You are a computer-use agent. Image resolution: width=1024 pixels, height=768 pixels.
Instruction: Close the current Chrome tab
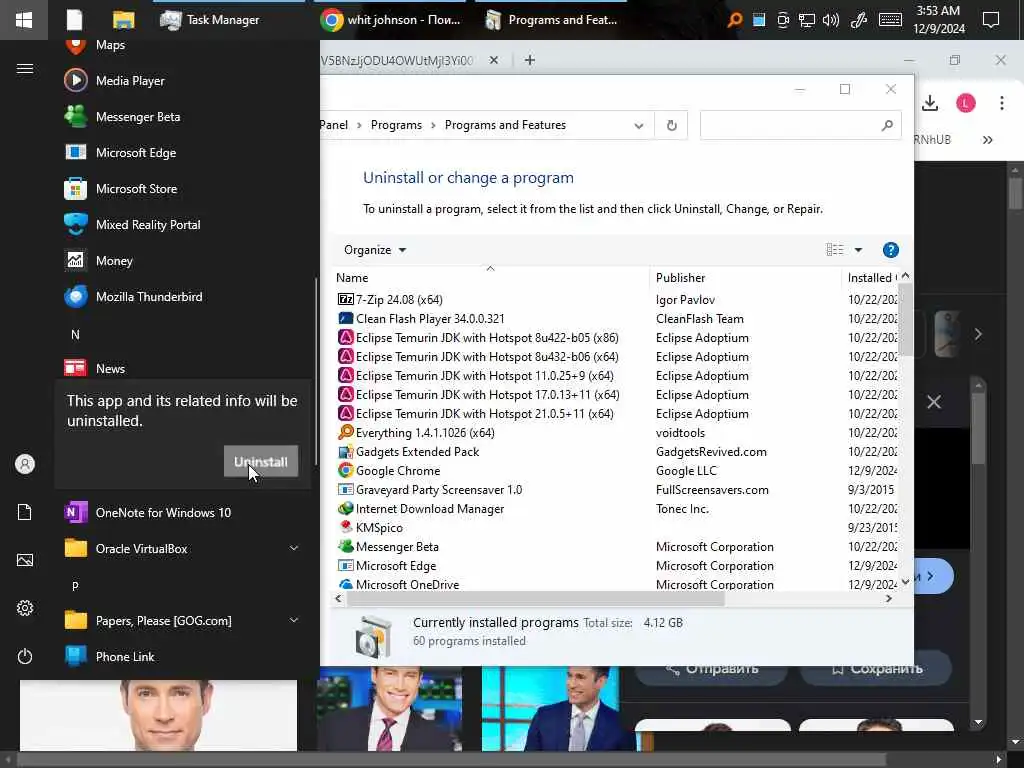coord(494,60)
